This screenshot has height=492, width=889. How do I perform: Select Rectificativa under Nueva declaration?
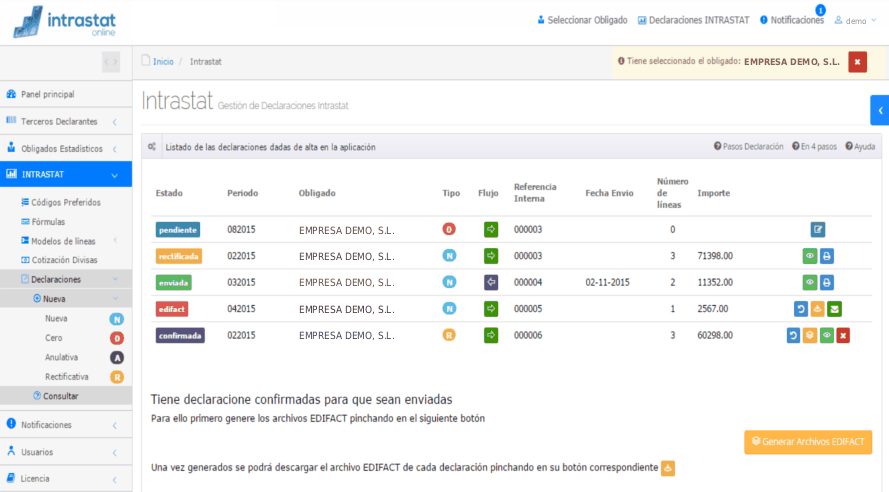coord(67,377)
